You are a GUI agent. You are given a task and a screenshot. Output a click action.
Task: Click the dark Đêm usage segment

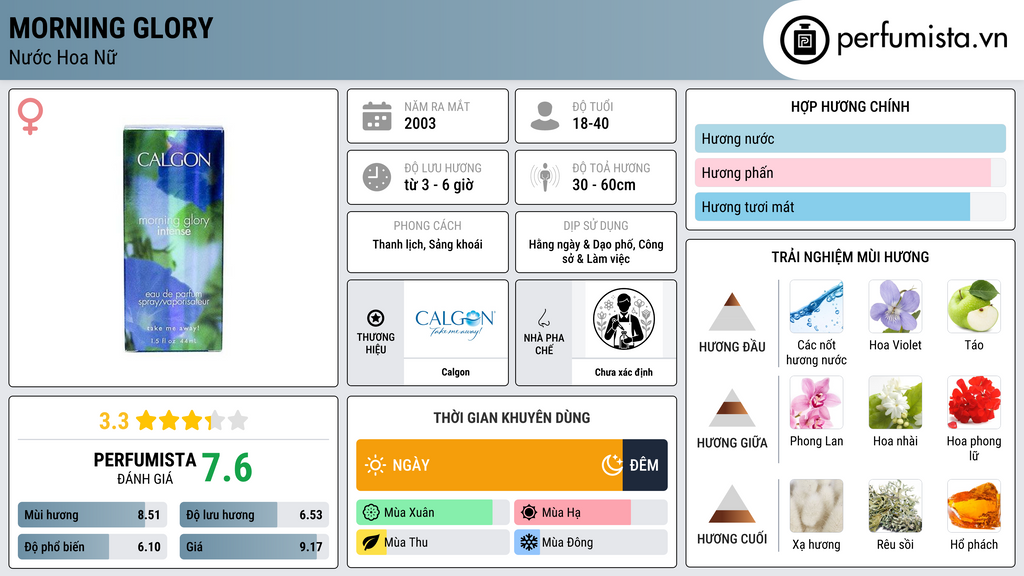[x=645, y=465]
